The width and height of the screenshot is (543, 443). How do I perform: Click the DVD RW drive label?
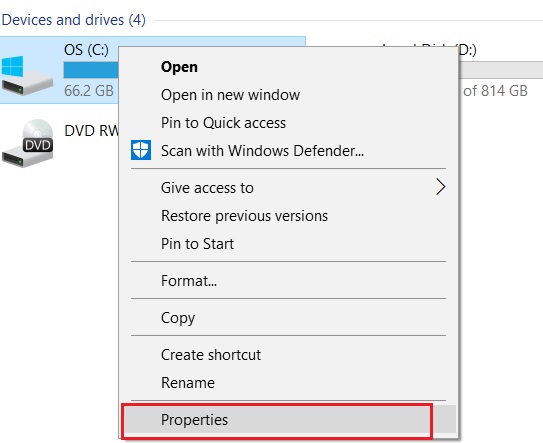click(x=91, y=131)
